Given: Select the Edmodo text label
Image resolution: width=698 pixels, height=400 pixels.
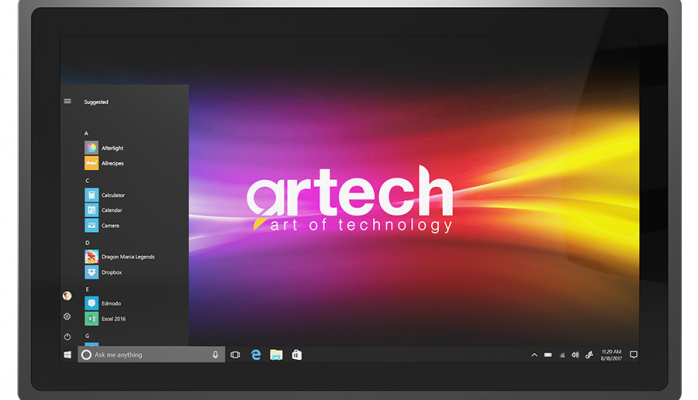Looking at the screenshot, I should [x=111, y=303].
